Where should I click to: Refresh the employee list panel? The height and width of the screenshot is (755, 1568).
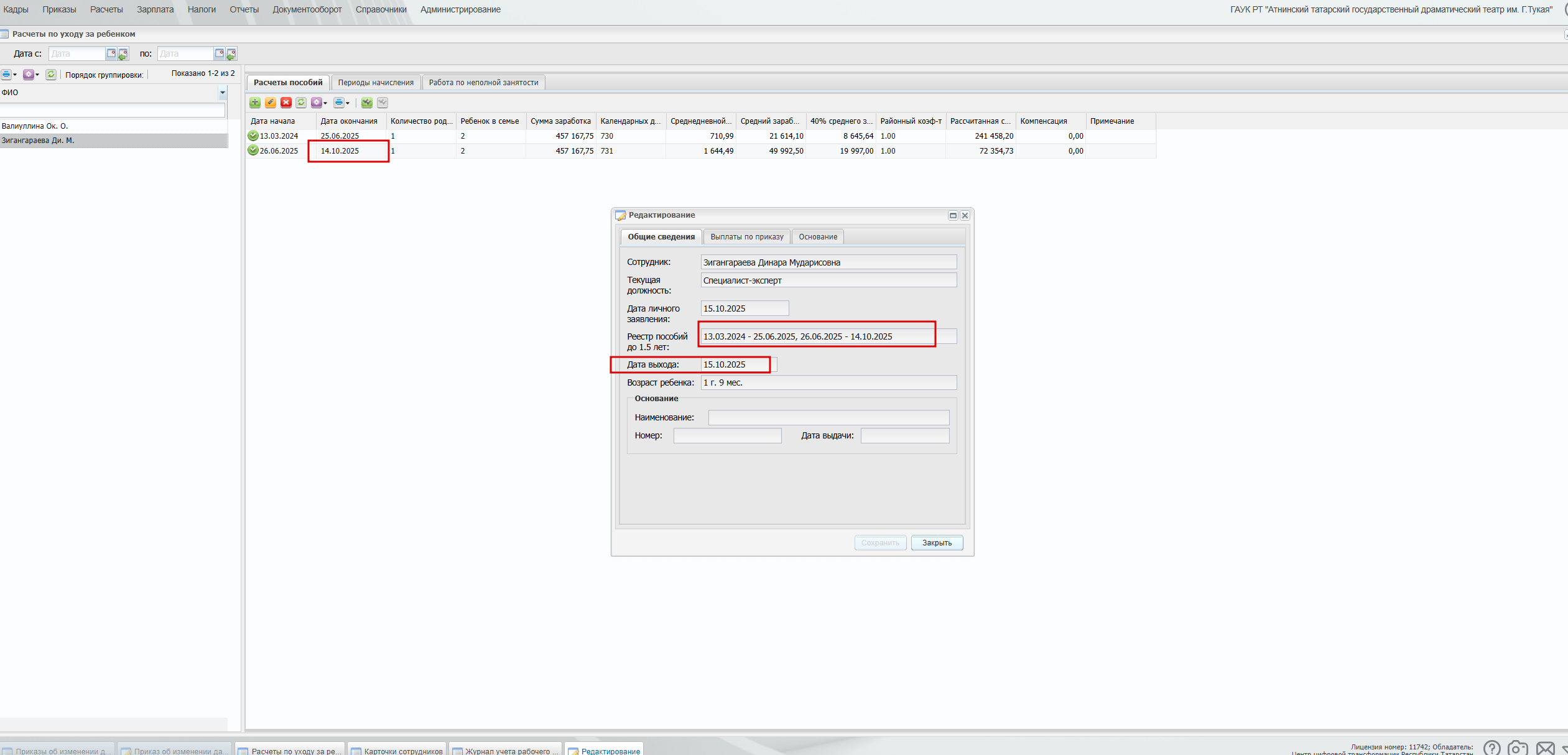51,75
